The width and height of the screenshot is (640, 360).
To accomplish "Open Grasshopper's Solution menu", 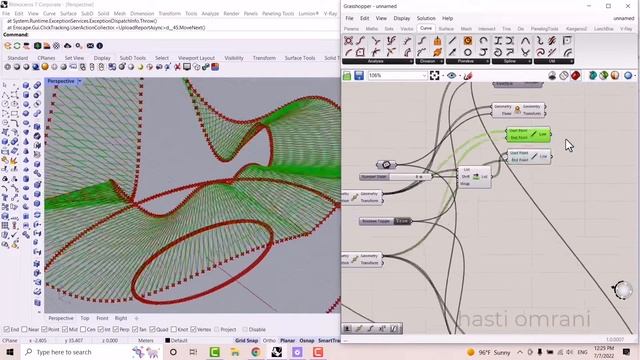I will (x=426, y=18).
